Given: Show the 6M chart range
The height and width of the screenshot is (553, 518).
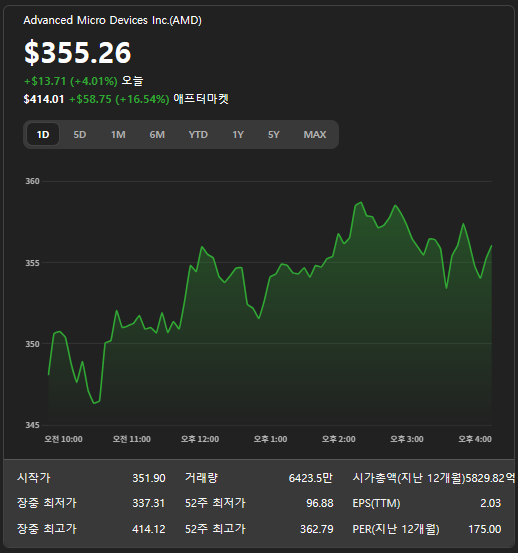Looking at the screenshot, I should 157,134.
